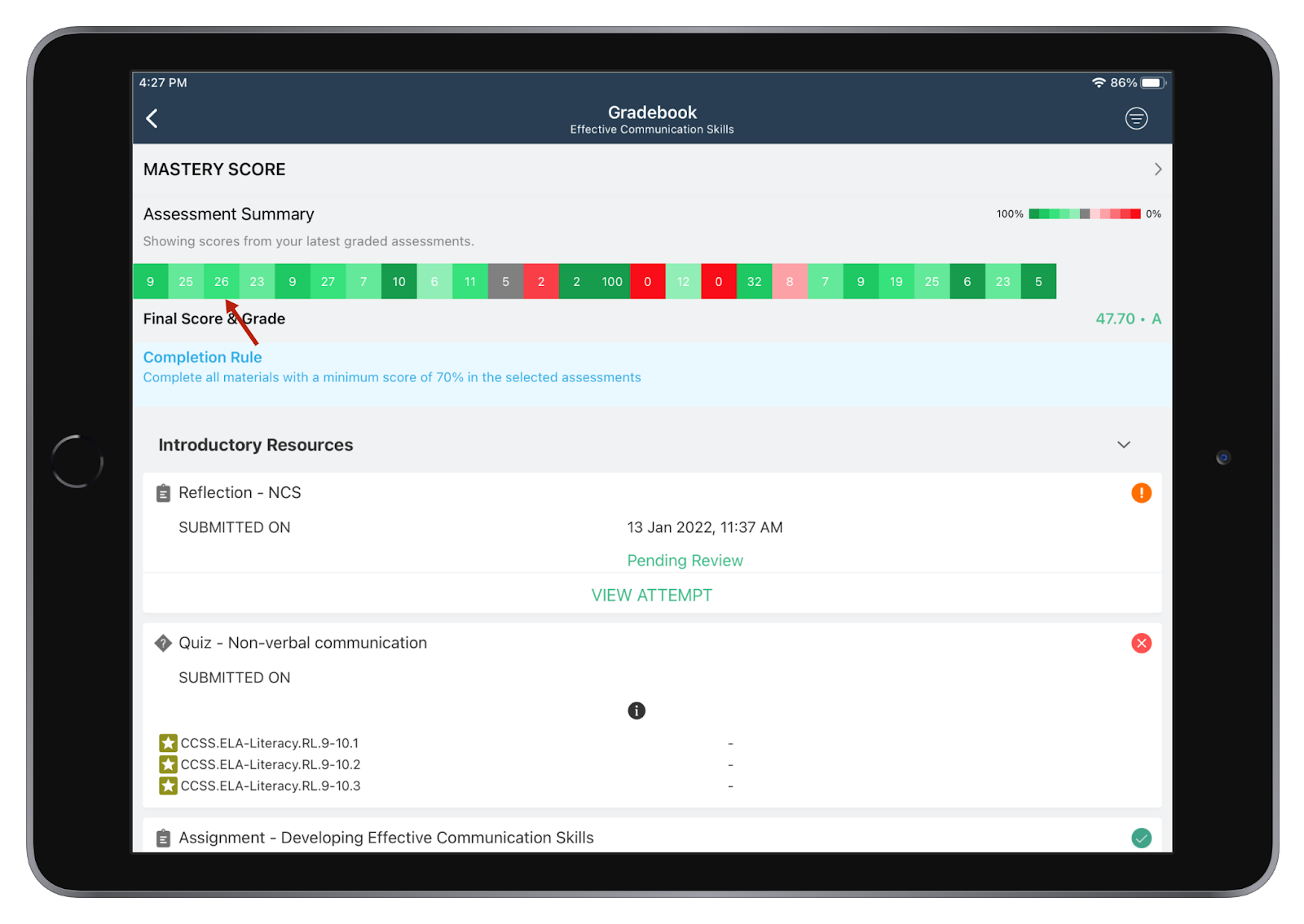Tap the battery indicator in status bar
This screenshot has width=1304, height=924.
coord(1153,83)
